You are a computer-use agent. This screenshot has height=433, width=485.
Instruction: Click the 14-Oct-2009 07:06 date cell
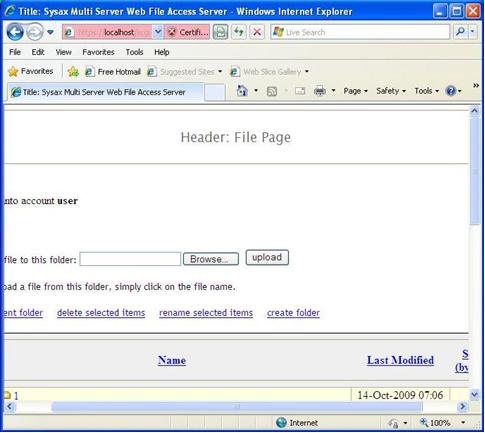[400, 396]
